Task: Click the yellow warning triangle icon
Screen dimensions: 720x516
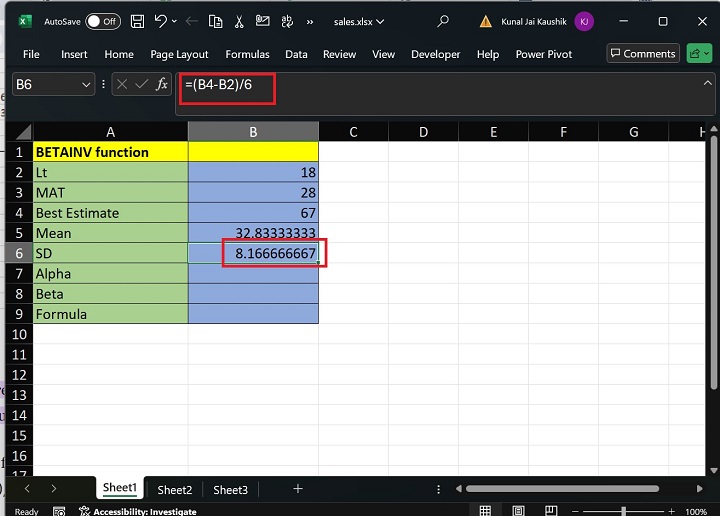Action: [485, 21]
